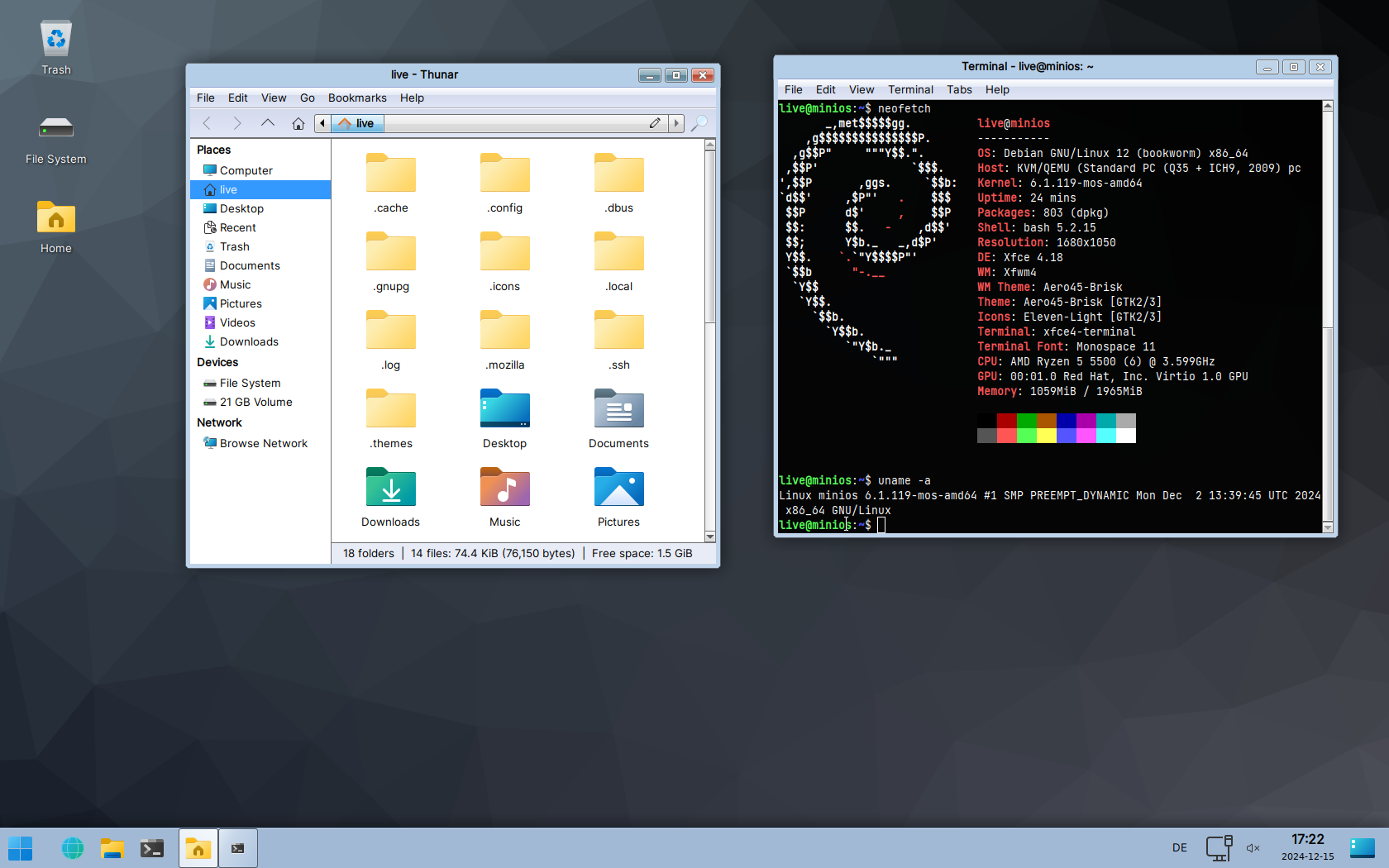Click the down arrow on Thunar's scrollbar
The height and width of the screenshot is (868, 1389).
tap(710, 537)
